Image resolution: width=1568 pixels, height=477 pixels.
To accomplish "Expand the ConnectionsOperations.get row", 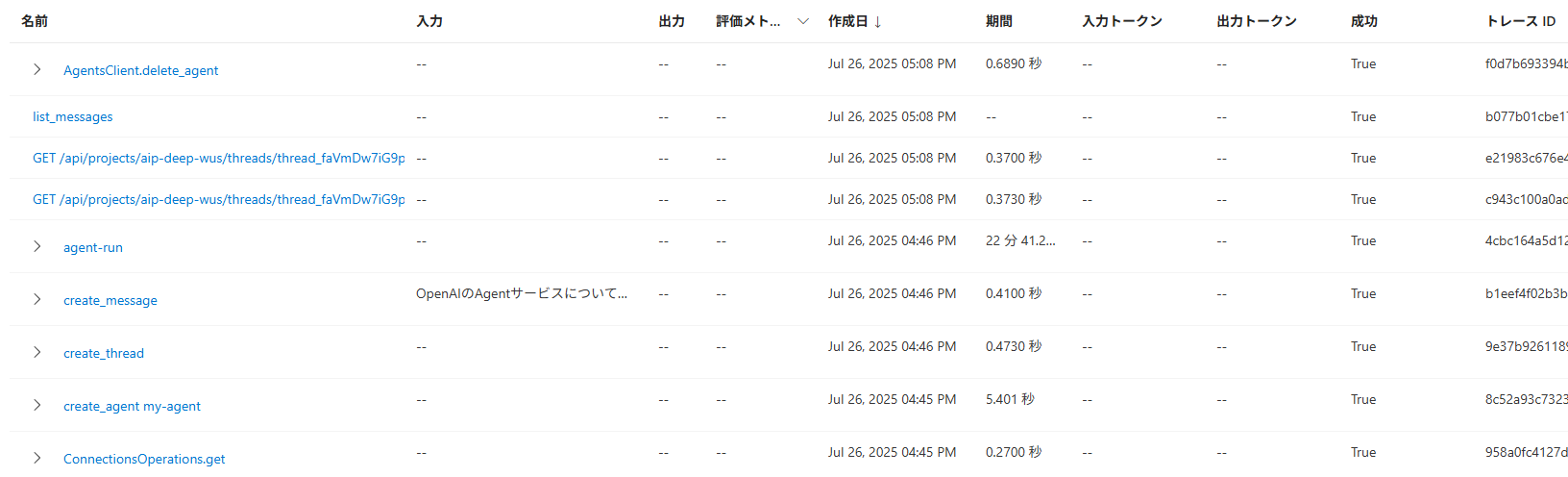I will click(x=37, y=458).
